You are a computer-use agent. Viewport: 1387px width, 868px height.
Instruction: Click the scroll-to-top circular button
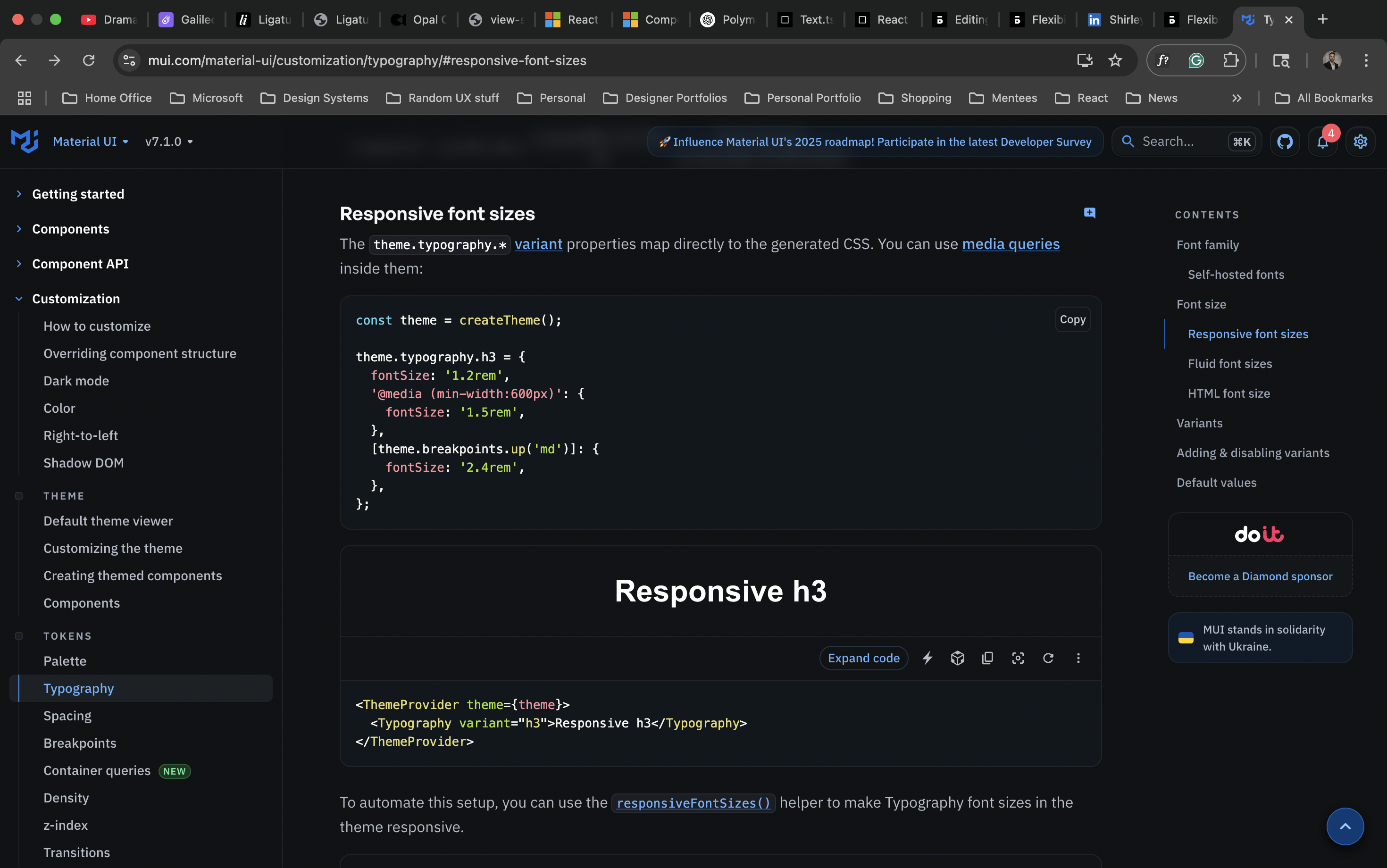point(1344,826)
